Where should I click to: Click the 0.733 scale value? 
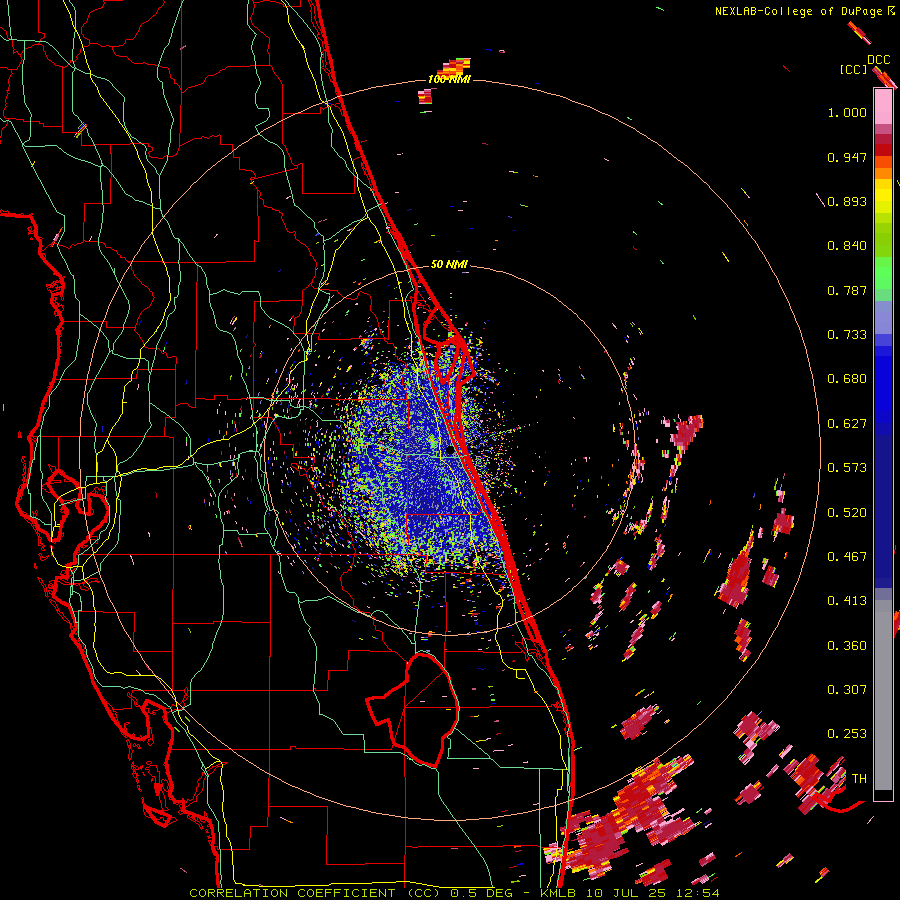click(847, 335)
